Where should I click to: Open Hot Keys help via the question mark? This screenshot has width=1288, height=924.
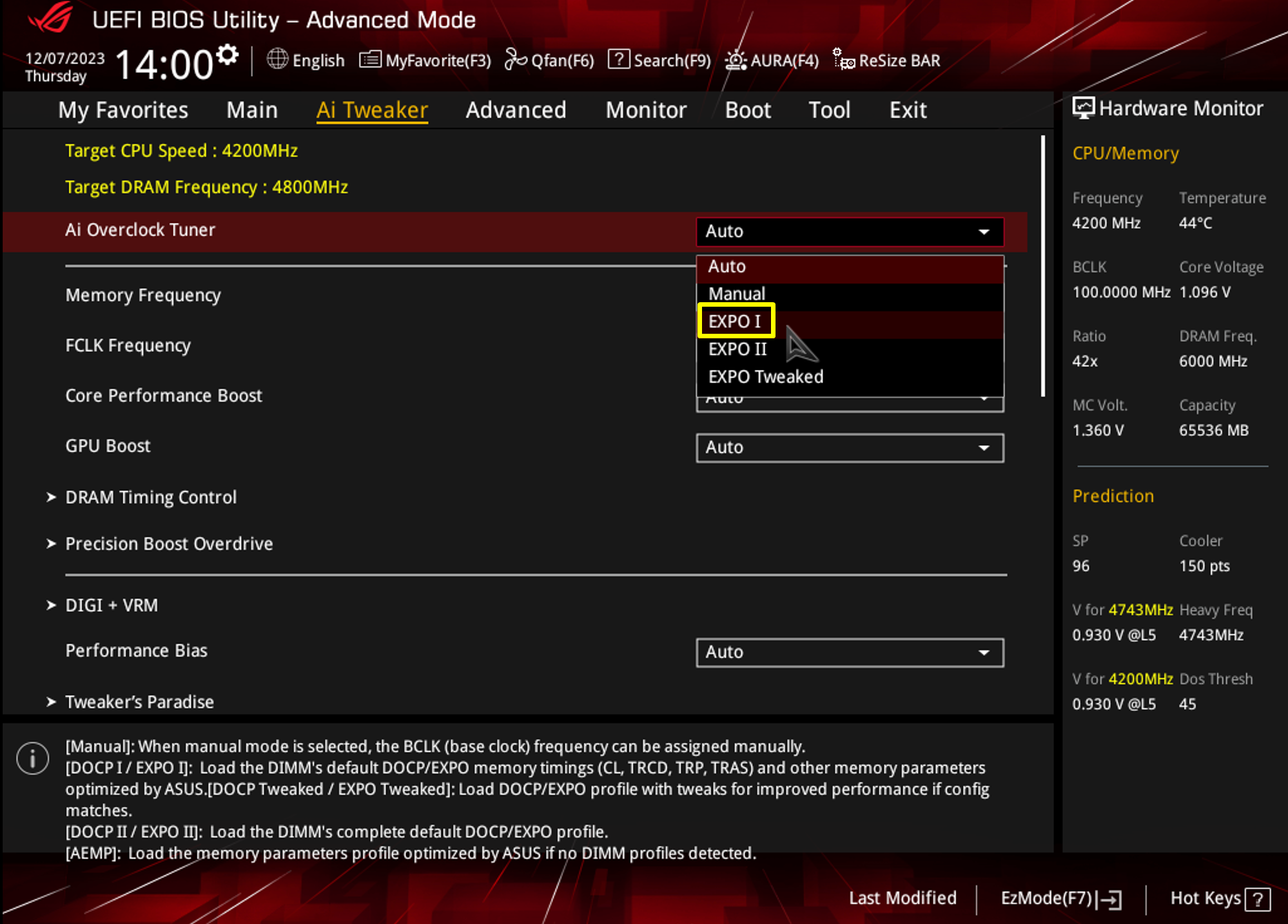click(1259, 898)
